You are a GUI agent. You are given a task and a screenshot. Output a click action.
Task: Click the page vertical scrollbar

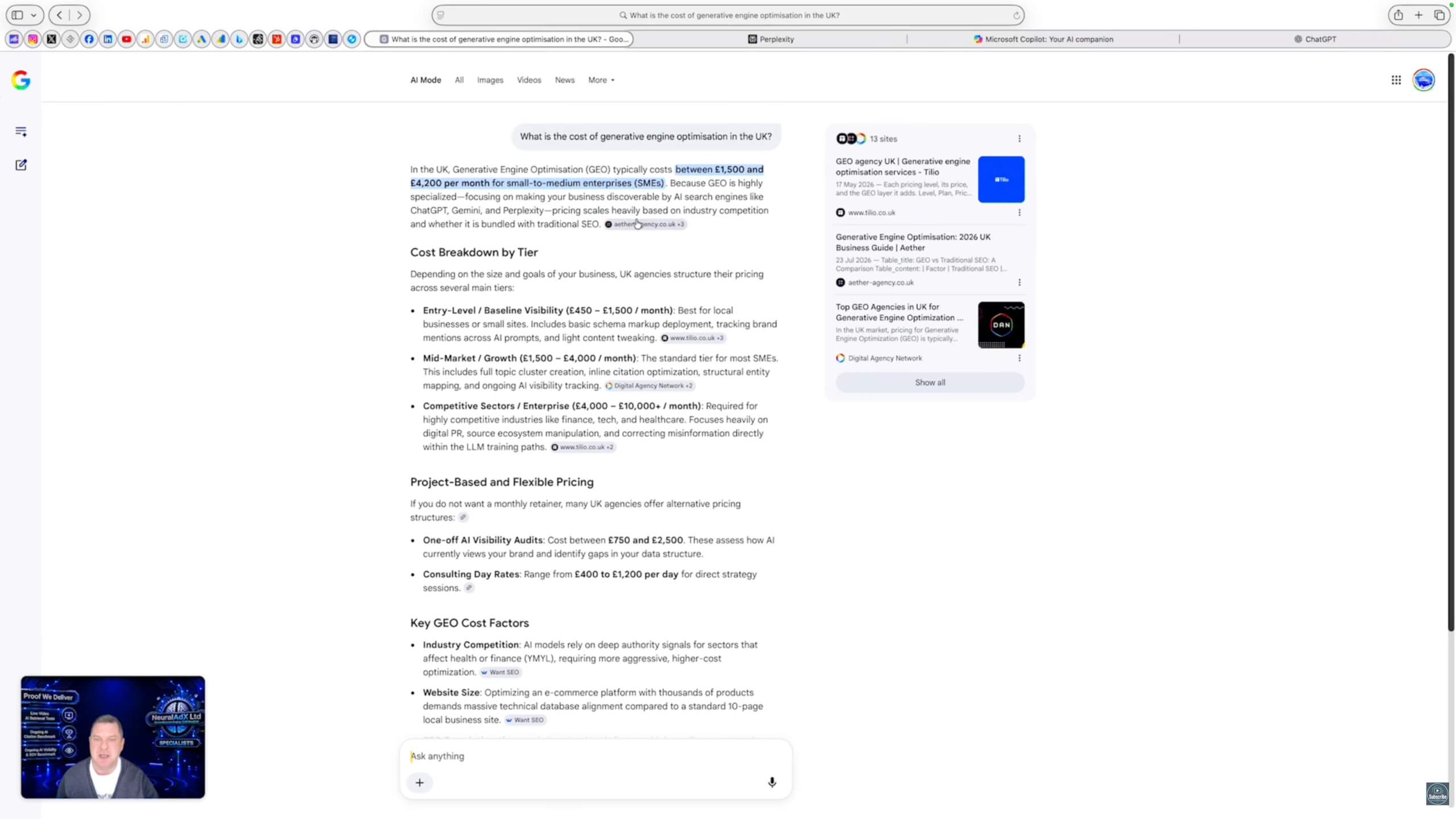[x=1451, y=341]
